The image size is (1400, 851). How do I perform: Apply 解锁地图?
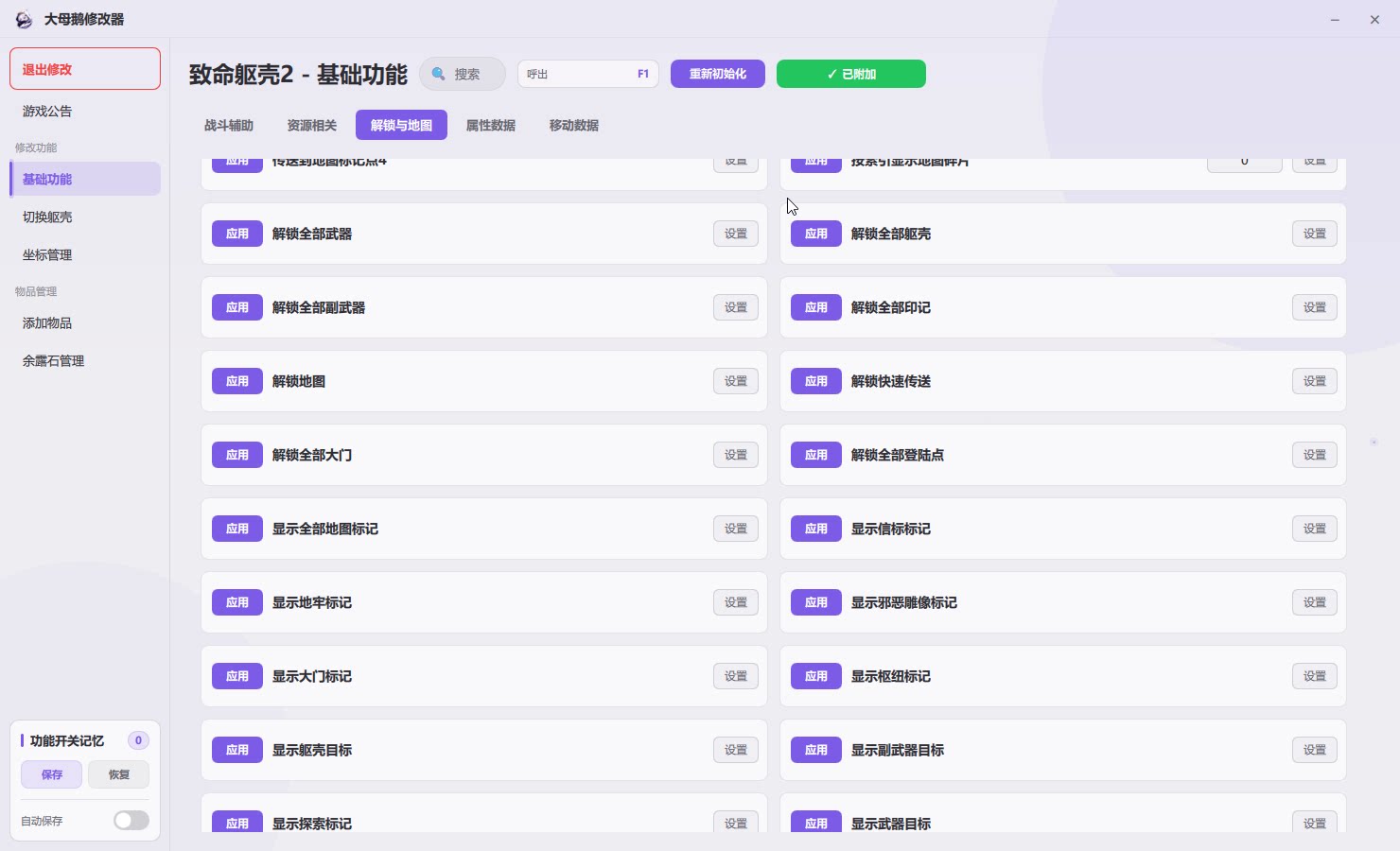237,381
